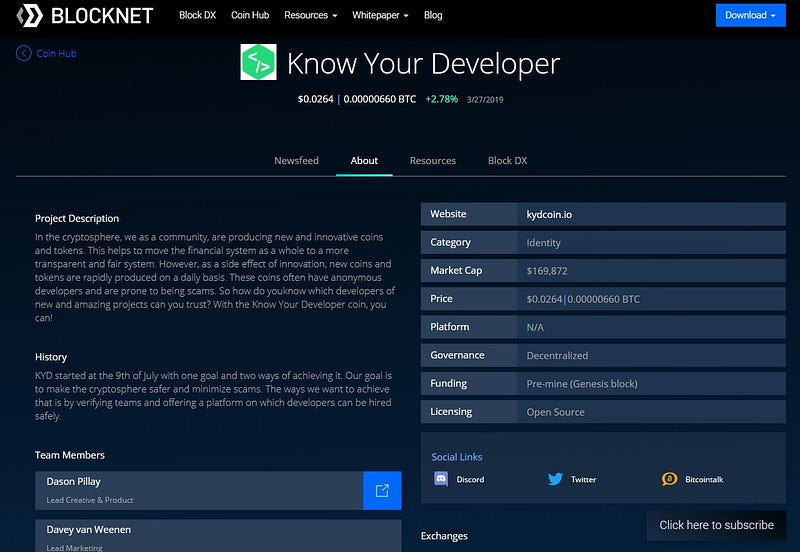The width and height of the screenshot is (800, 552).
Task: Open the Download dropdown button
Action: (751, 15)
